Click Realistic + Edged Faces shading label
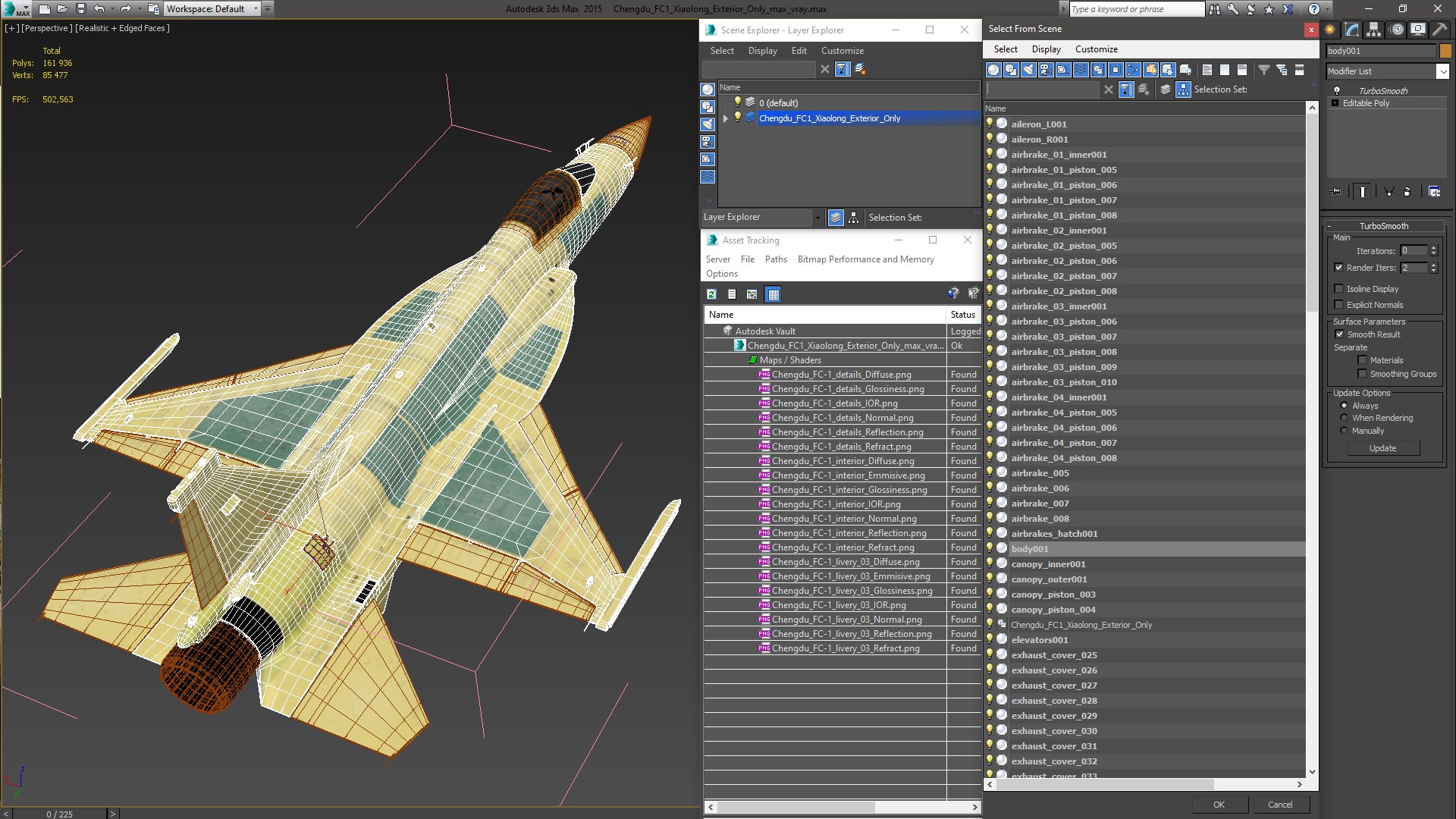Screen dimensions: 1456x819 click(x=122, y=28)
